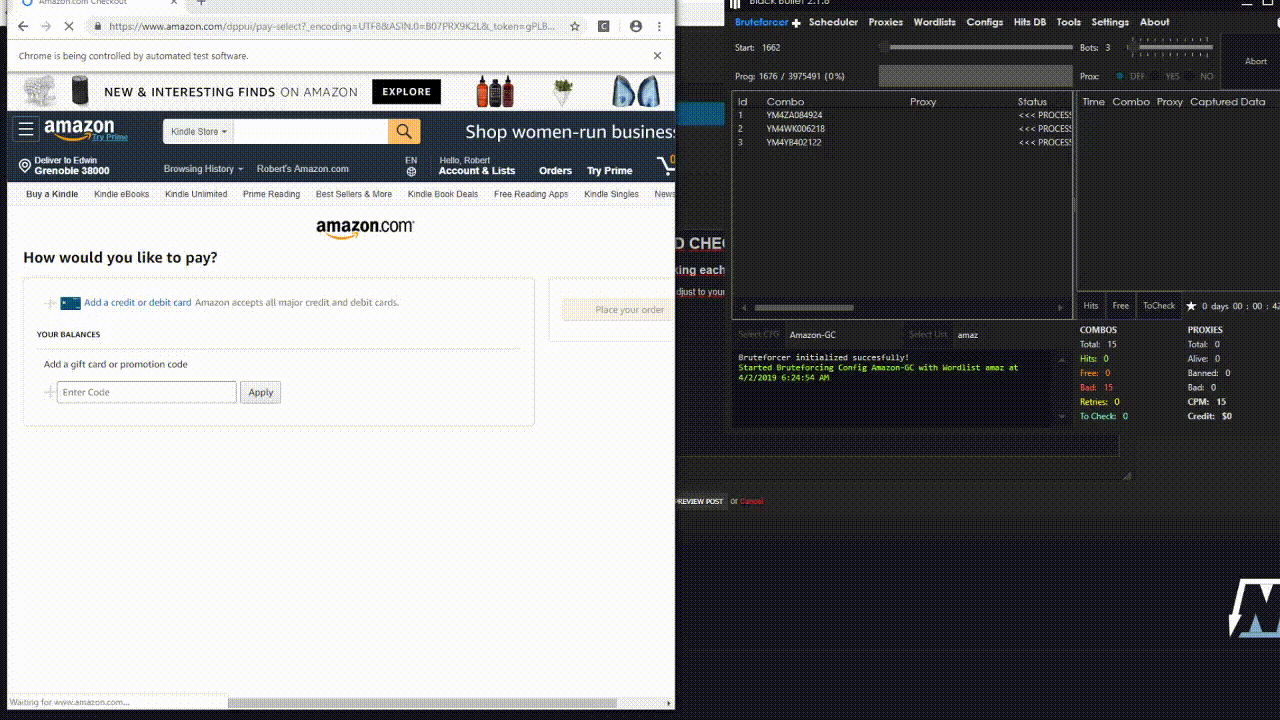The image size is (1280, 720).
Task: Expand the Browsing History dropdown
Action: [203, 169]
